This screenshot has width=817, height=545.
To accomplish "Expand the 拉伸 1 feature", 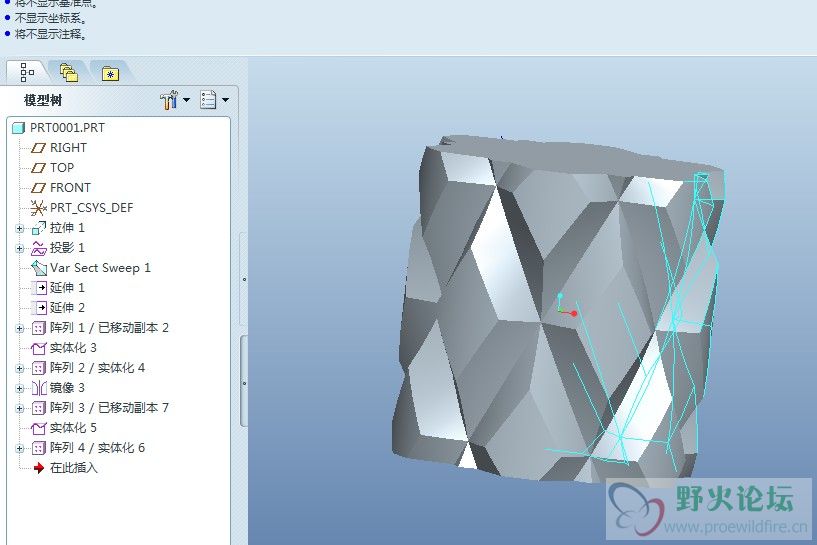I will [20, 228].
